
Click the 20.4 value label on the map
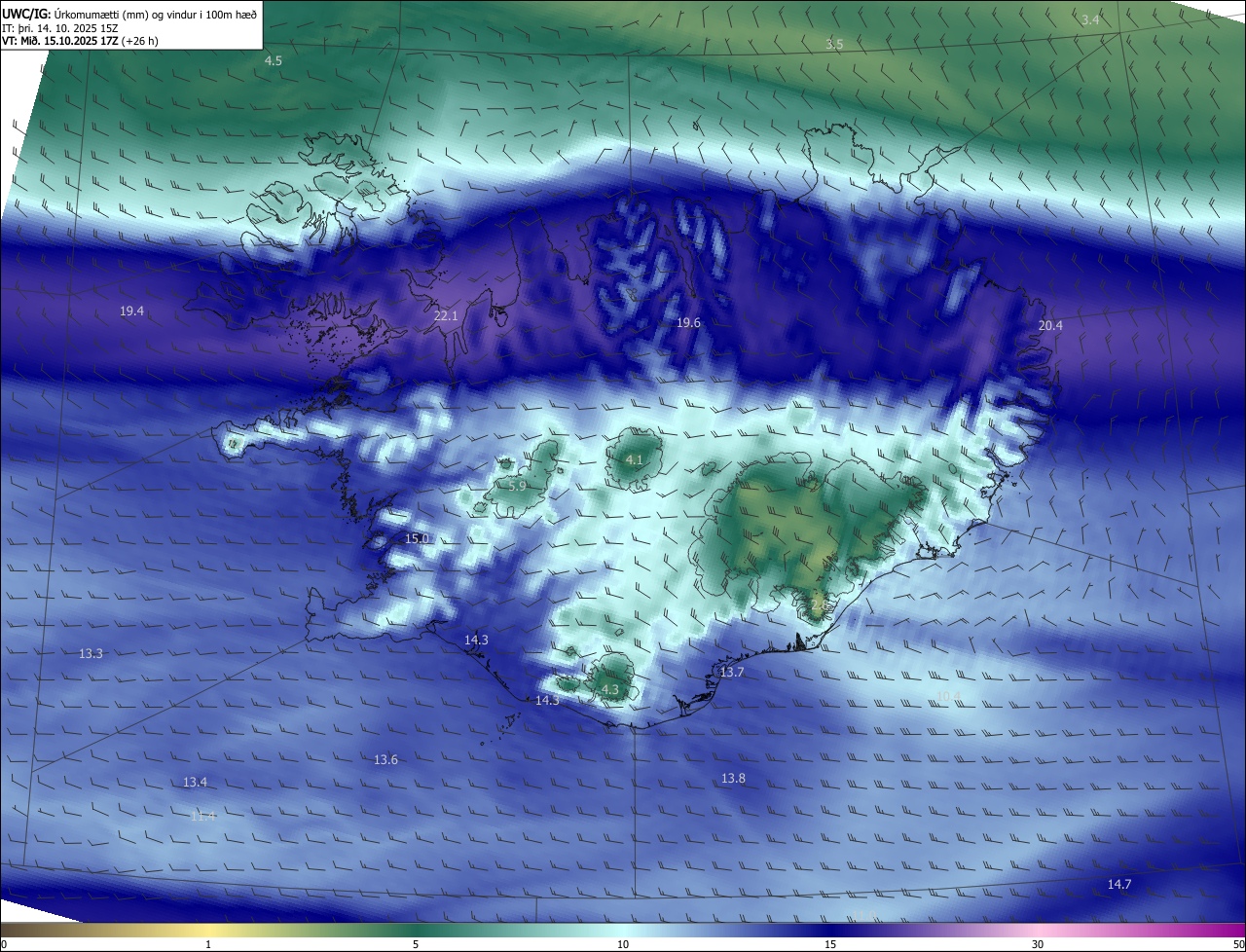coord(1050,326)
